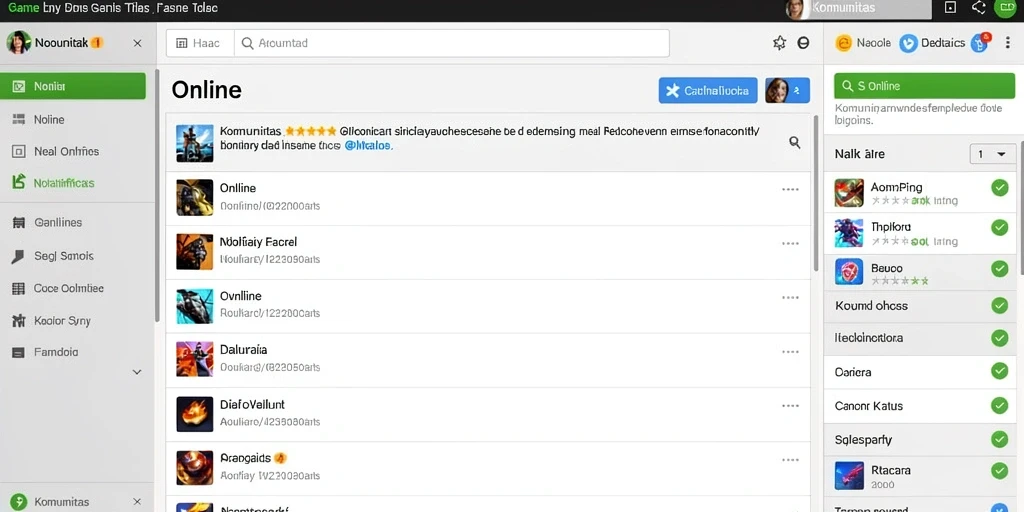Click the Kooior Syny sidebar icon

(18, 321)
